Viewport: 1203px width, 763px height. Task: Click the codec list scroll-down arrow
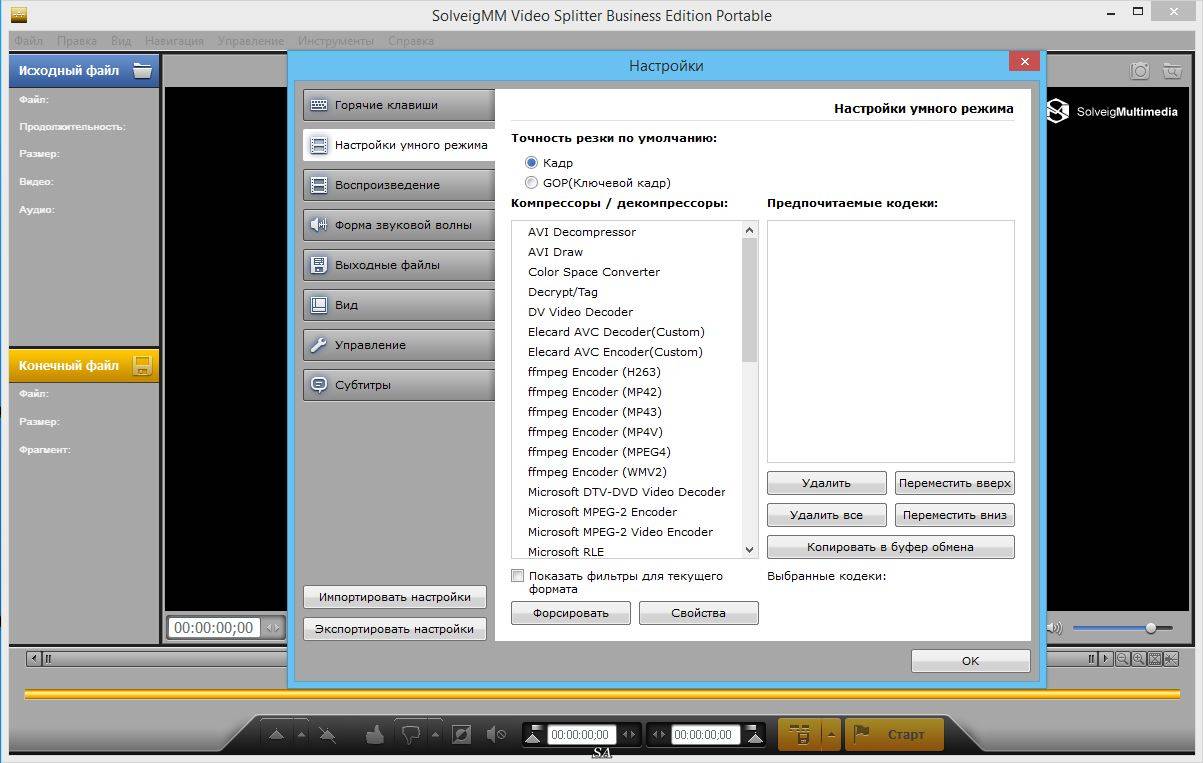point(750,550)
